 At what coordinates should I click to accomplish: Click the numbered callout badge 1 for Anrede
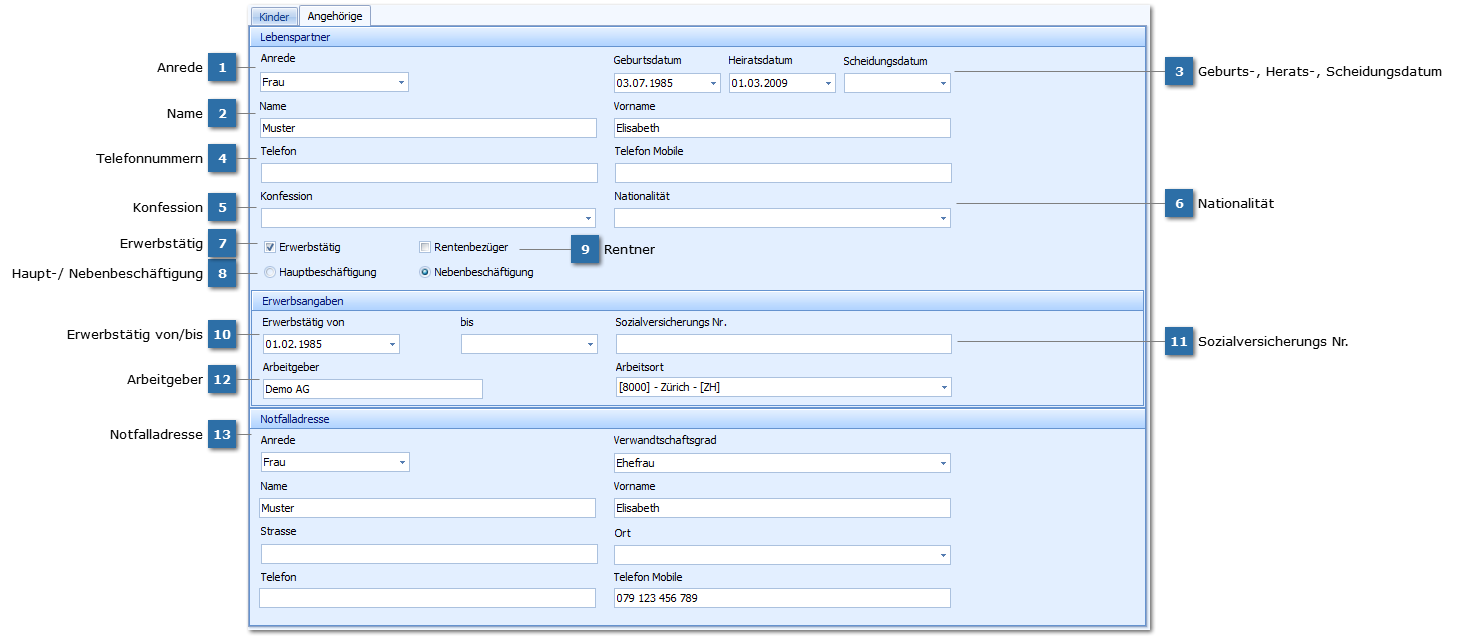[x=222, y=68]
